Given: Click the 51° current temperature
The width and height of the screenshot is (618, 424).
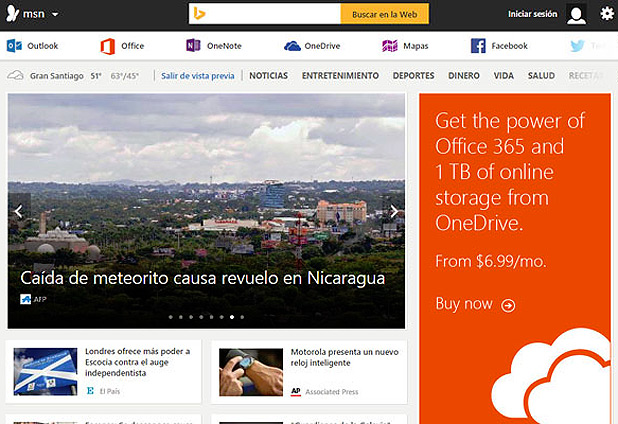Looking at the screenshot, I should tap(96, 76).
